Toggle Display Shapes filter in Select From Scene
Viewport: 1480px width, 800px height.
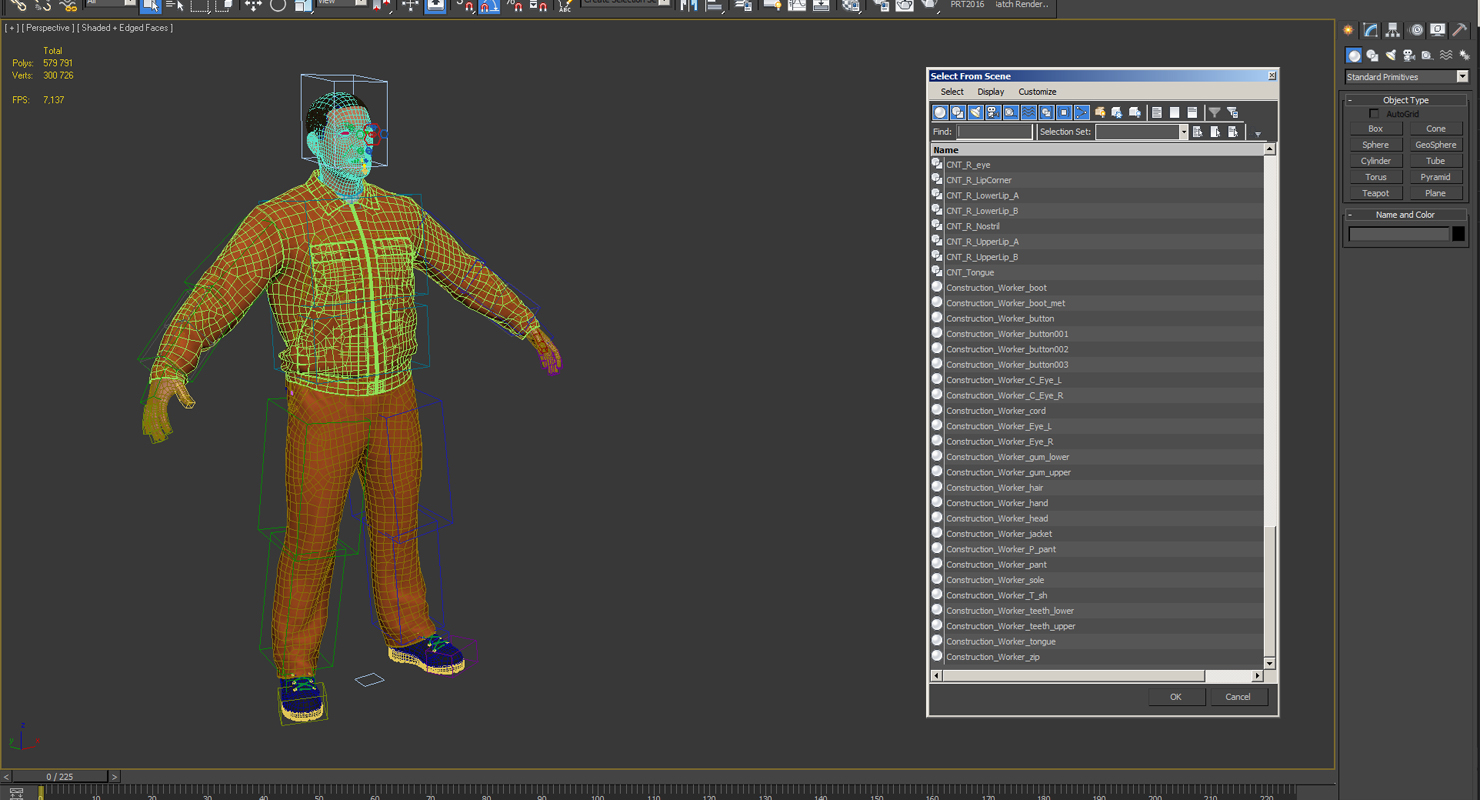[x=958, y=112]
